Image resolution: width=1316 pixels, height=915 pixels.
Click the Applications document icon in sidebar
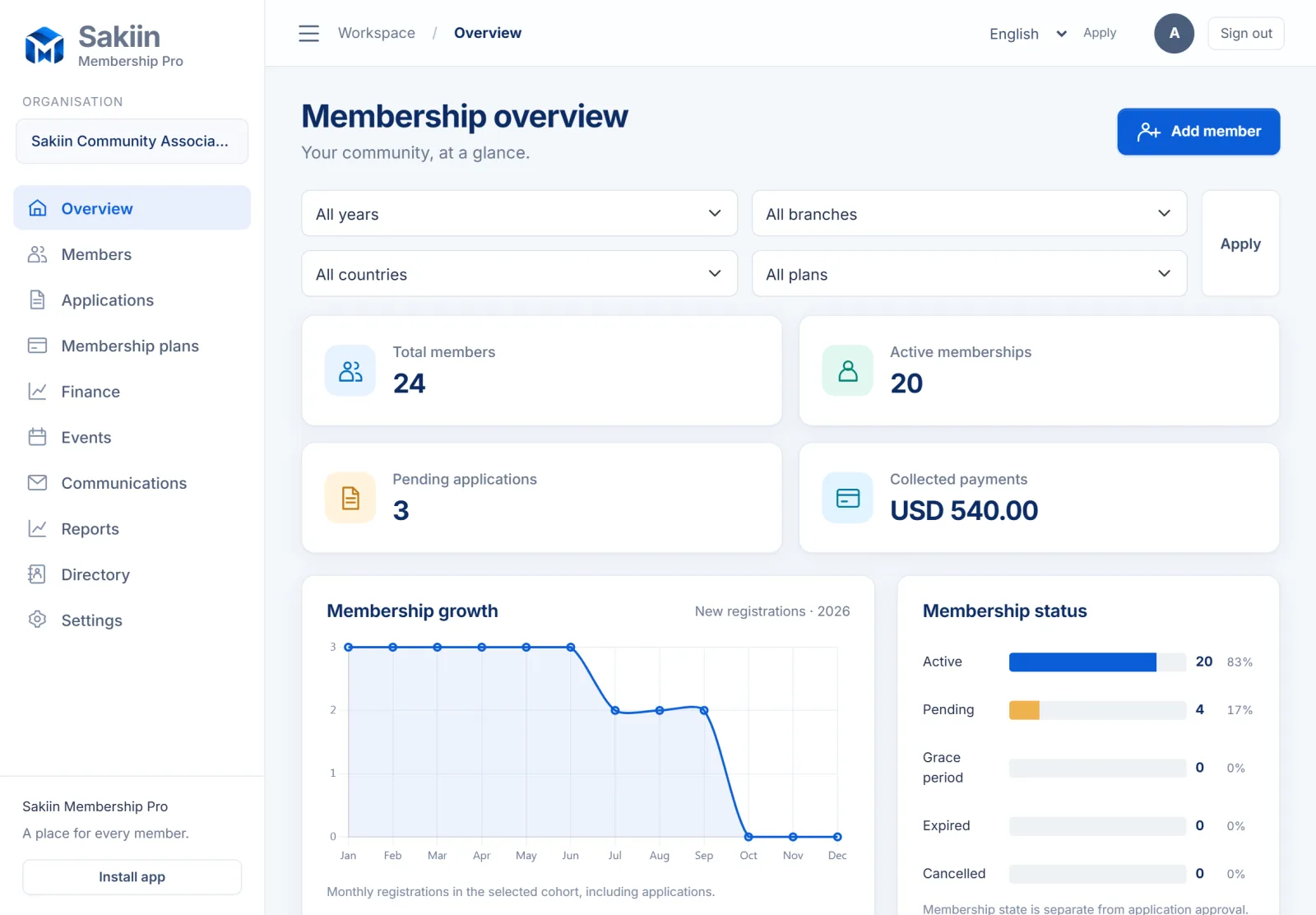coord(37,300)
